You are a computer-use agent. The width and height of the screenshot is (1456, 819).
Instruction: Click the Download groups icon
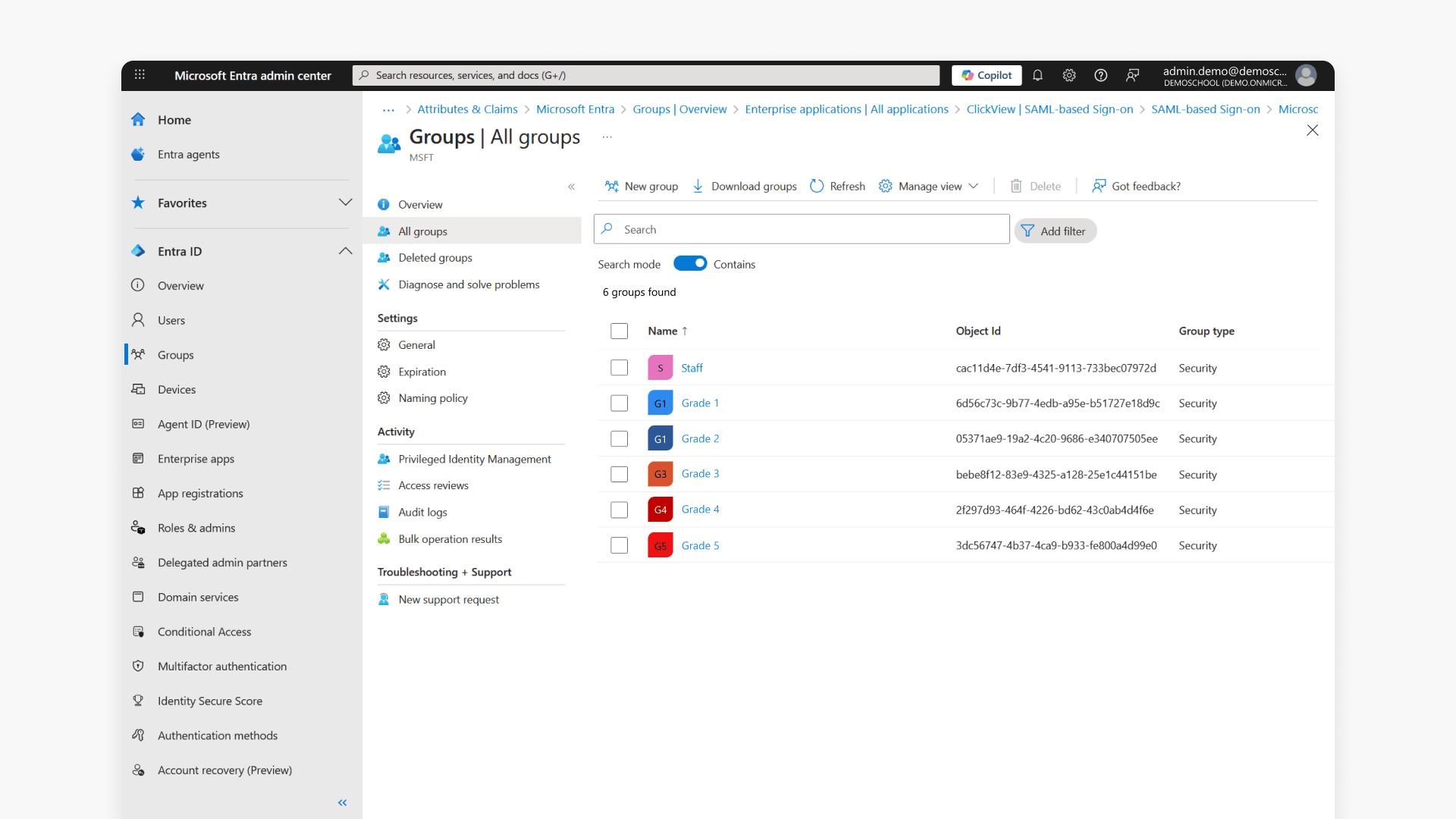click(698, 186)
